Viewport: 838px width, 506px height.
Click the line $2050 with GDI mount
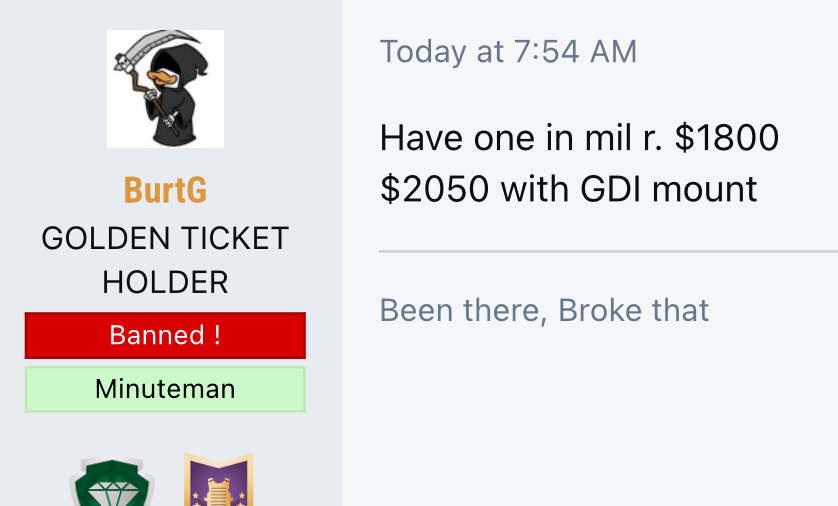[568, 189]
